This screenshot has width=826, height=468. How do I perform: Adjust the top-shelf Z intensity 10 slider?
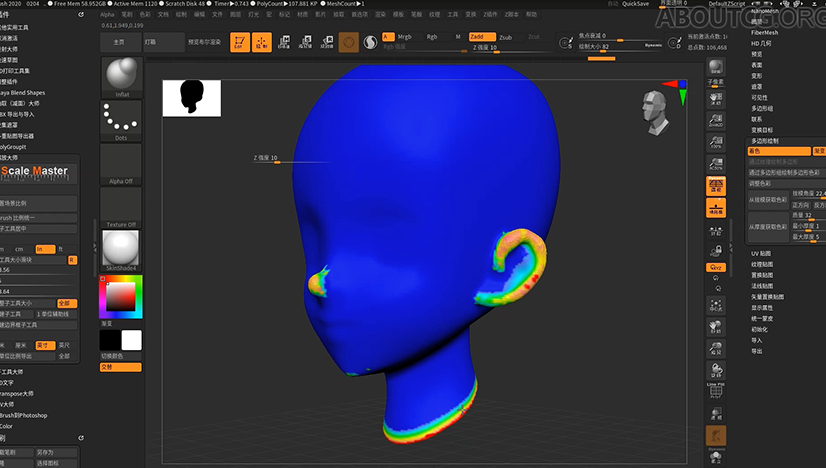point(511,47)
